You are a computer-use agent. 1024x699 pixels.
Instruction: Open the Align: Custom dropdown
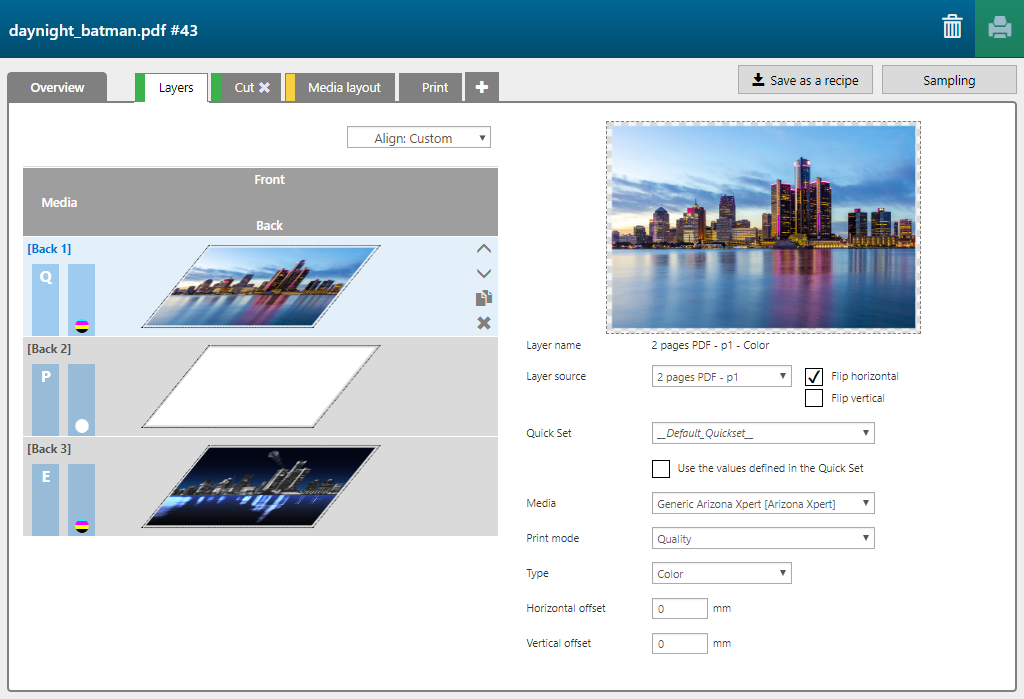pos(419,138)
